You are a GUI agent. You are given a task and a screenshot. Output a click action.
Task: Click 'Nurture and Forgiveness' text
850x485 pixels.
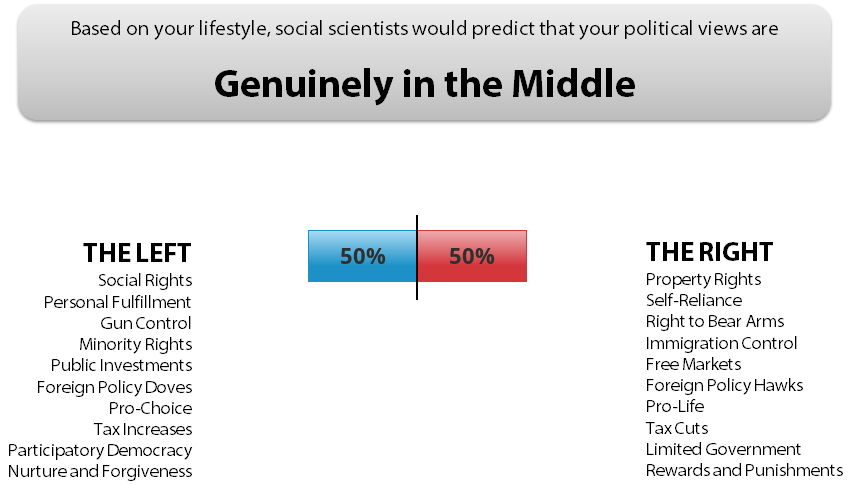point(100,471)
